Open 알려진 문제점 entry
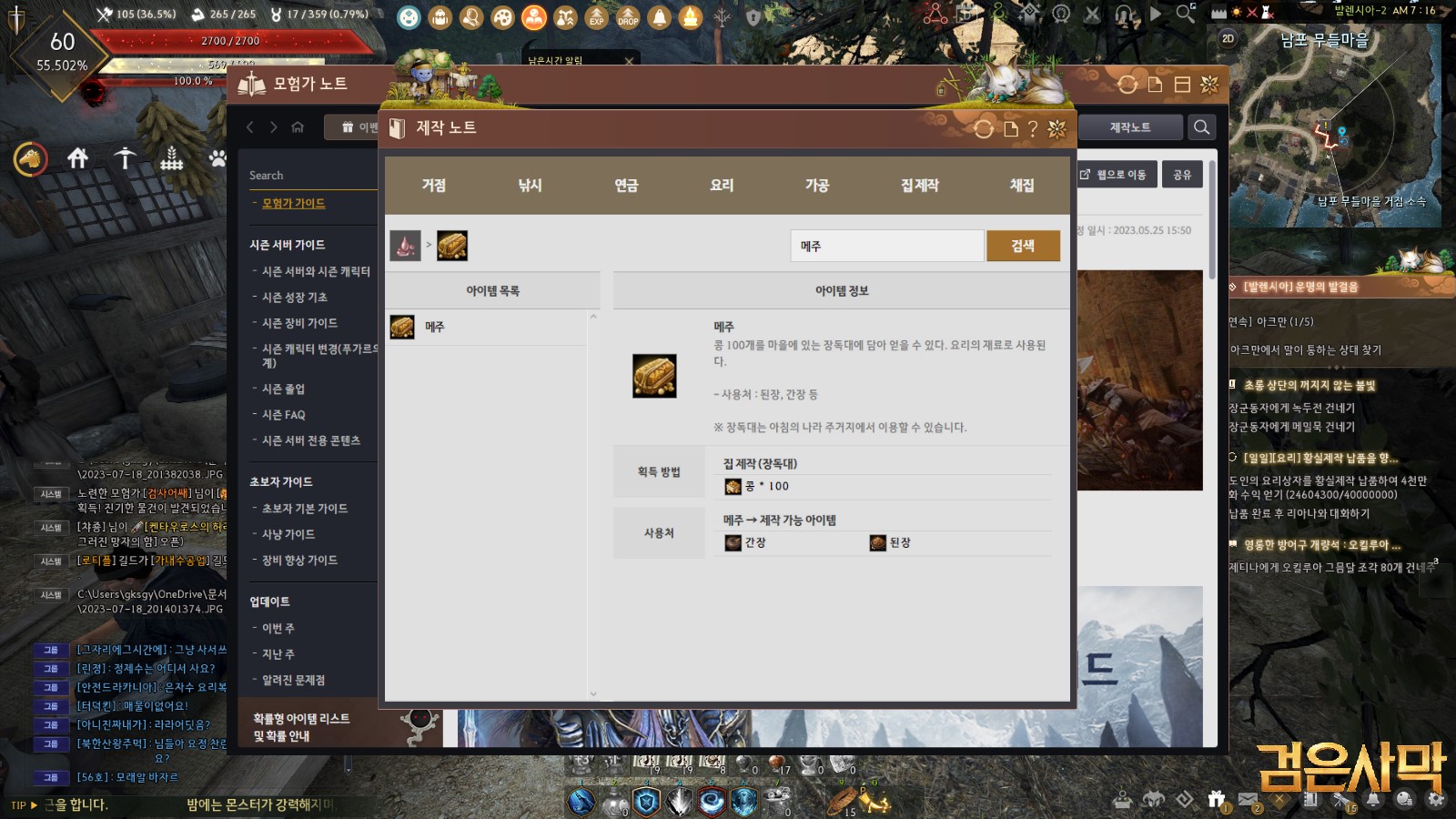1456x819 pixels. click(293, 680)
